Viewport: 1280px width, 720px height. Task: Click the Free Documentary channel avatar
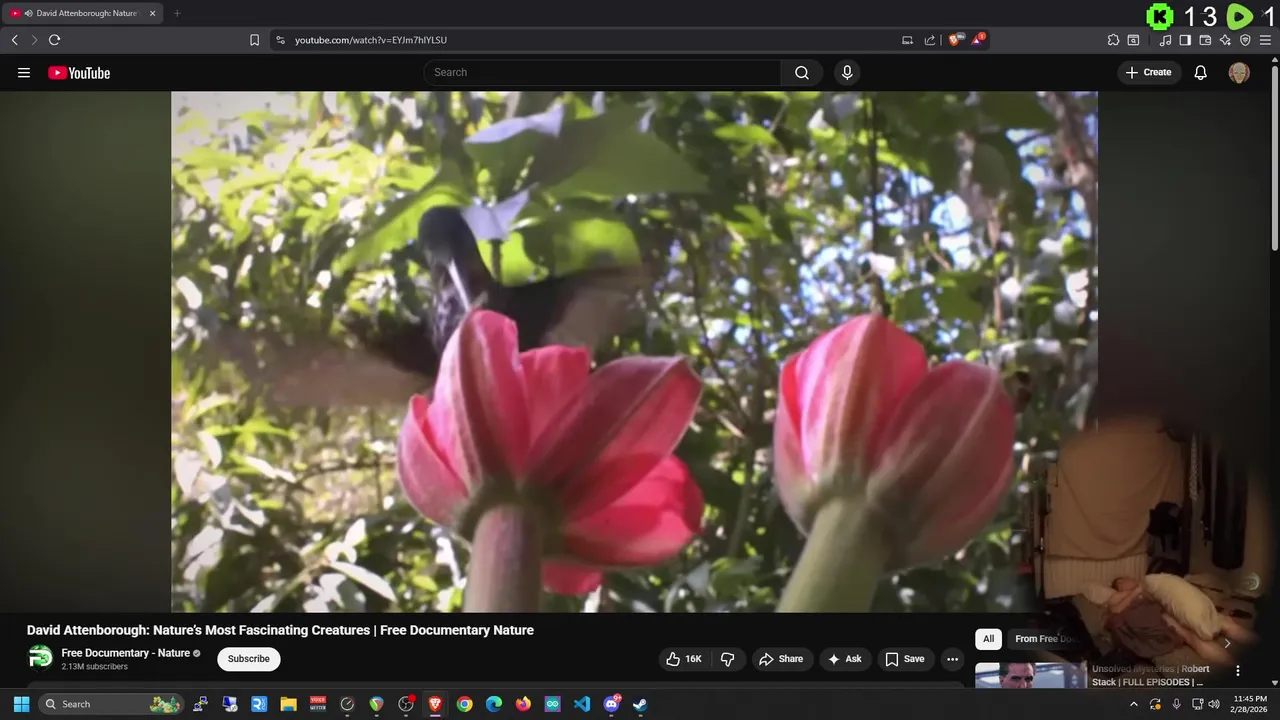click(40, 658)
